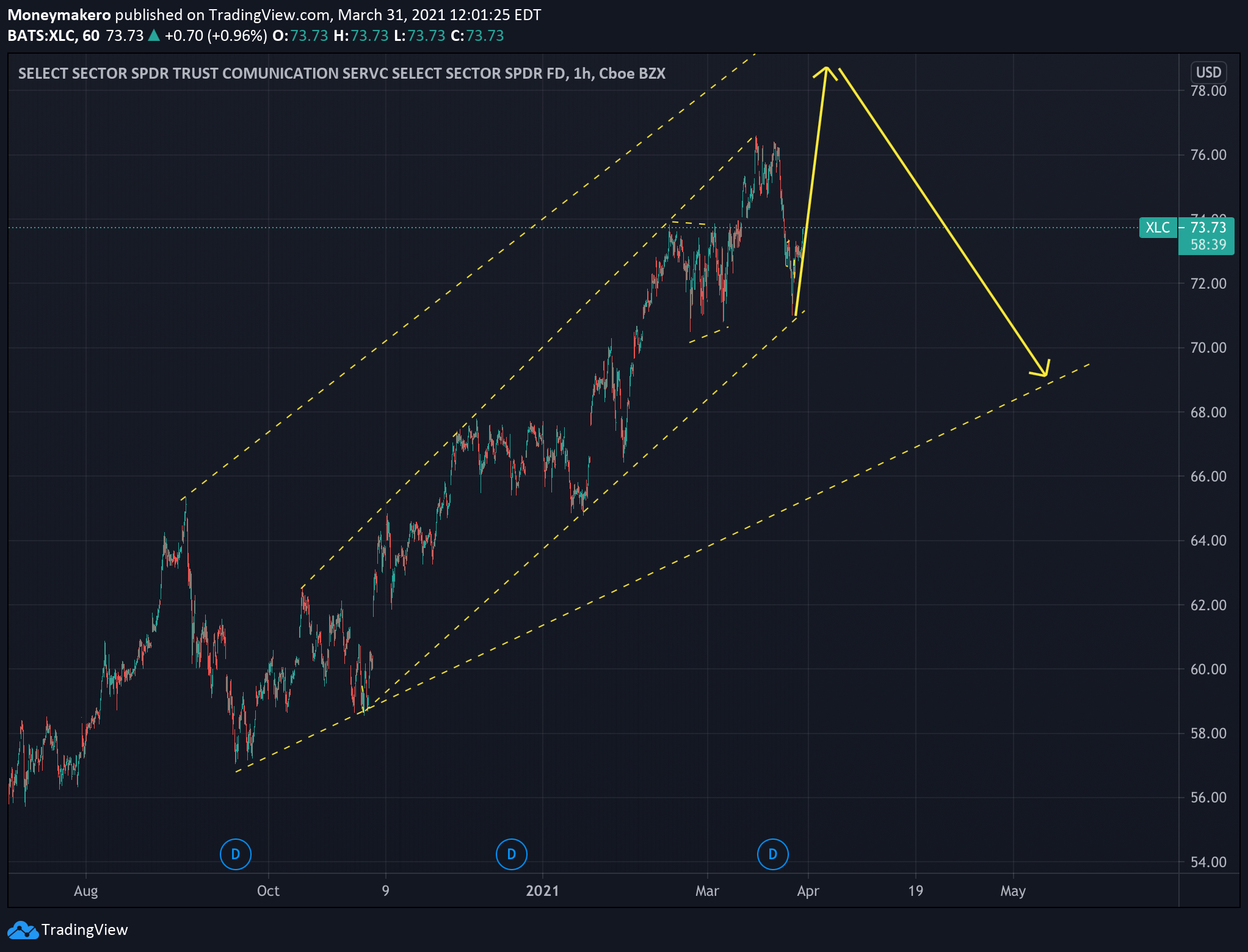Click the USD currency label
The image size is (1248, 952).
pyautogui.click(x=1208, y=73)
